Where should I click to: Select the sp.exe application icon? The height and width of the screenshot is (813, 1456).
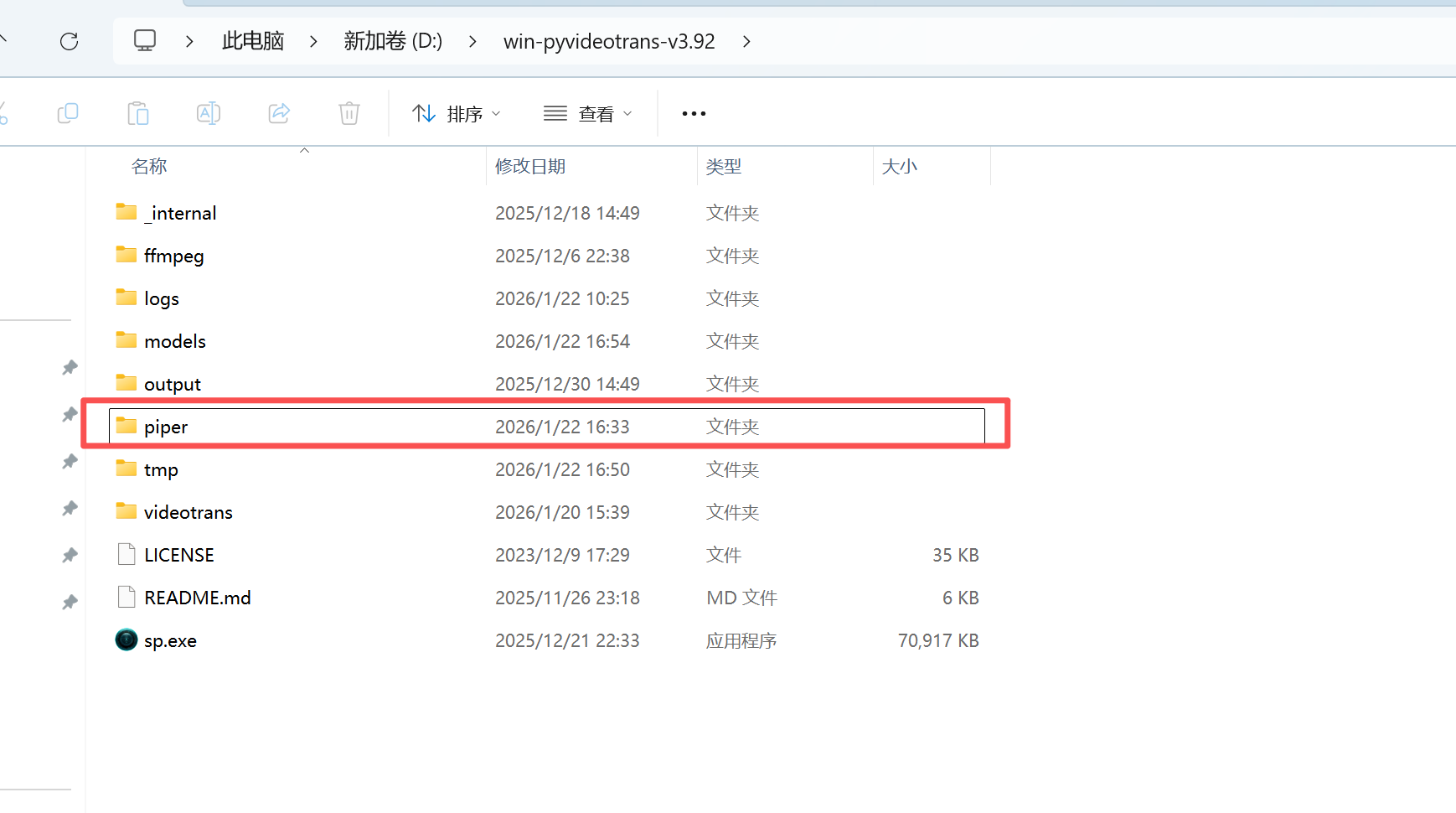tap(126, 640)
